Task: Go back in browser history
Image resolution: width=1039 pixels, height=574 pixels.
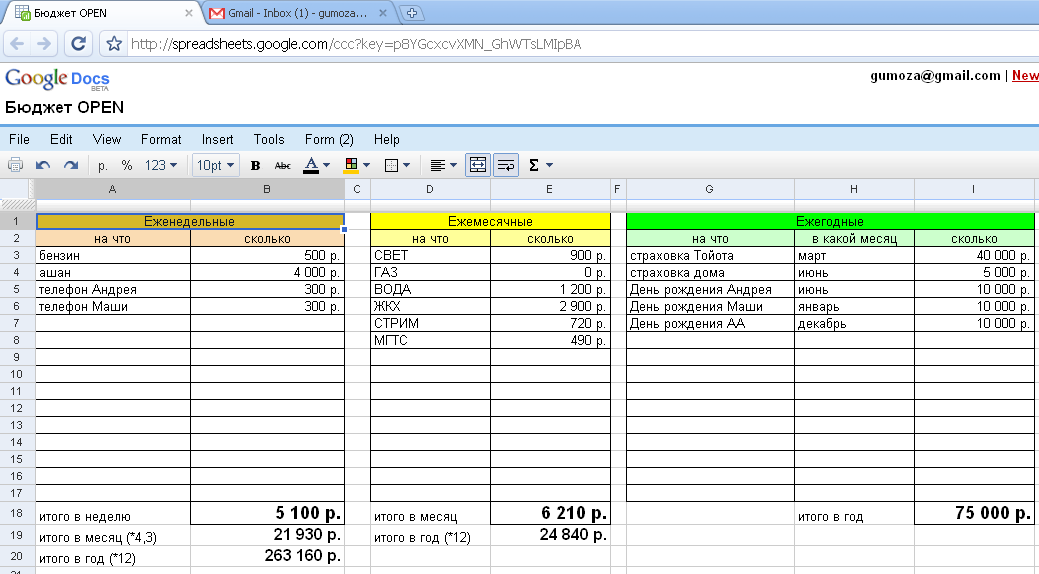Action: click(x=17, y=44)
